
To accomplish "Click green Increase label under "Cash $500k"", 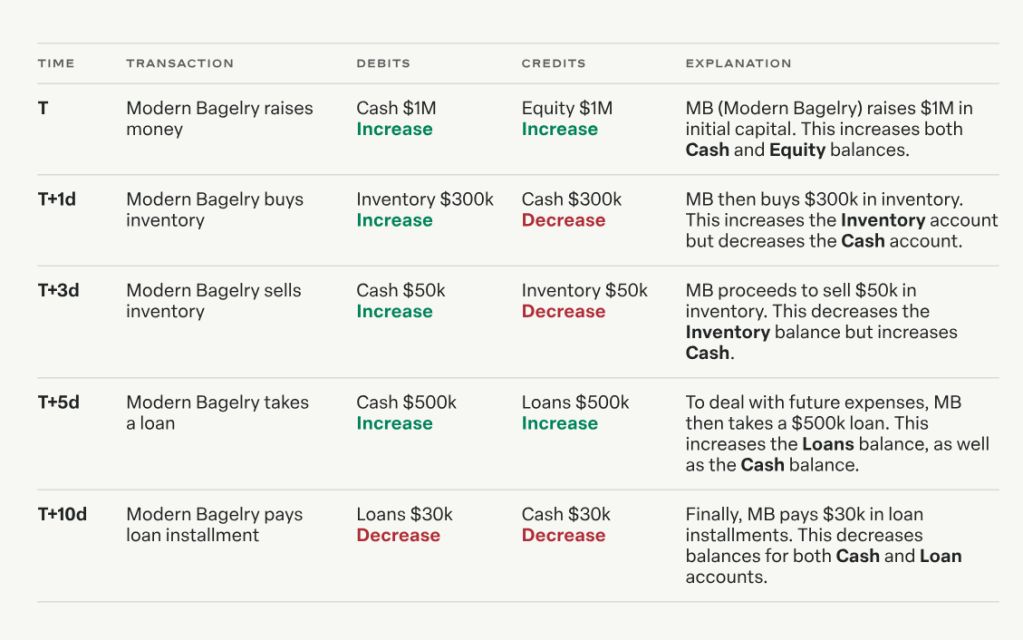I will point(394,423).
